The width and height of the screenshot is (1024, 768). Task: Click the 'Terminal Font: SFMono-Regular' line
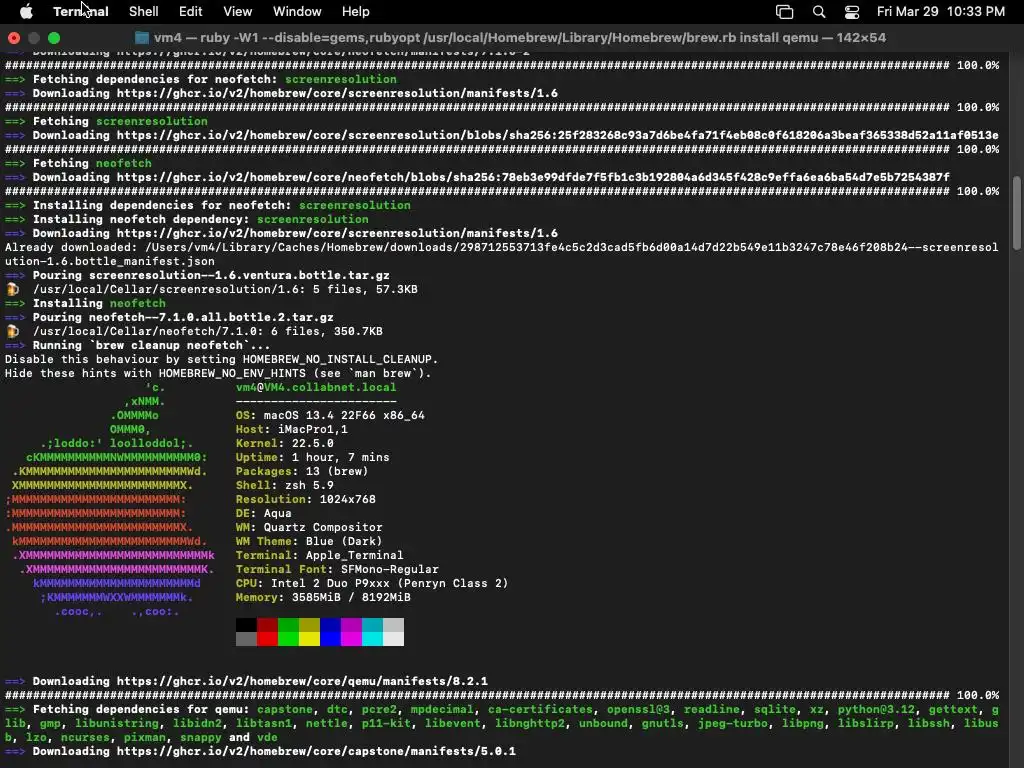(338, 569)
